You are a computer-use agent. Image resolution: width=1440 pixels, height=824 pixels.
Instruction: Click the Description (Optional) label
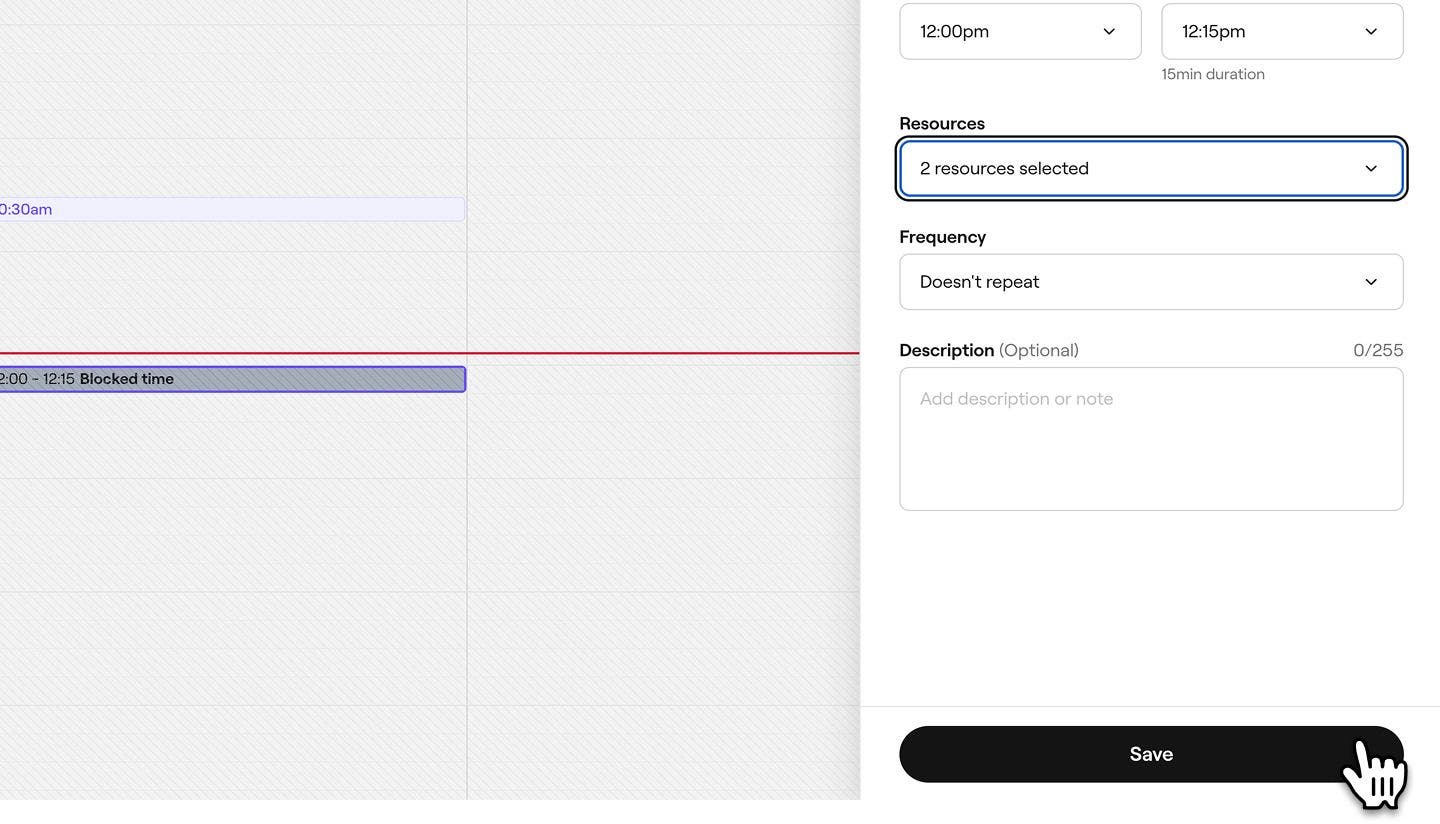coord(989,350)
